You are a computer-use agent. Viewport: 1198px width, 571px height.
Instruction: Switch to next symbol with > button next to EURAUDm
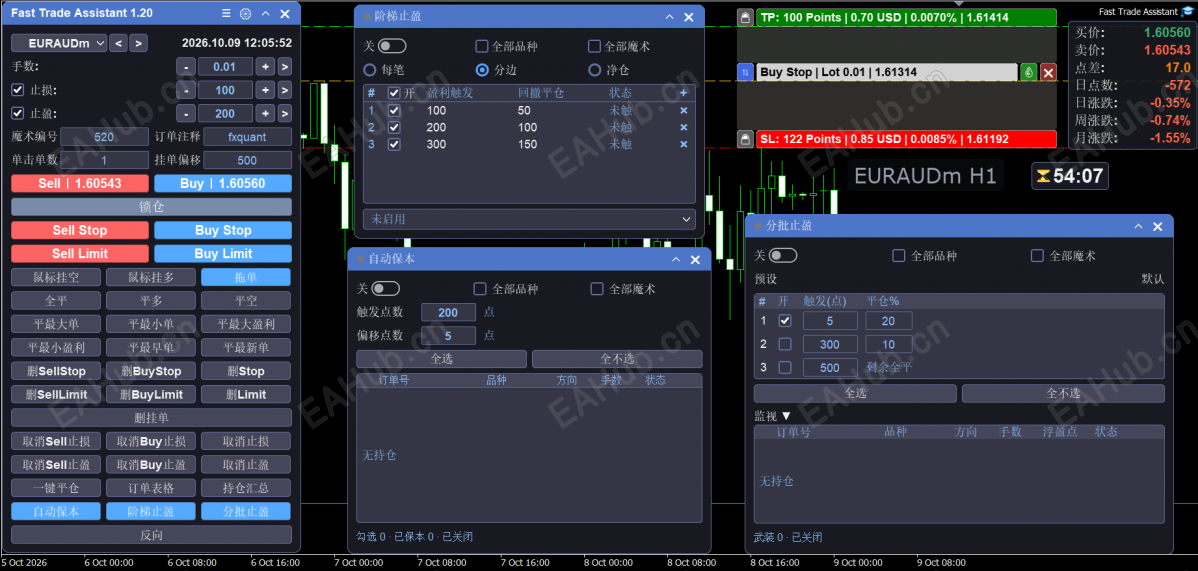tap(138, 44)
